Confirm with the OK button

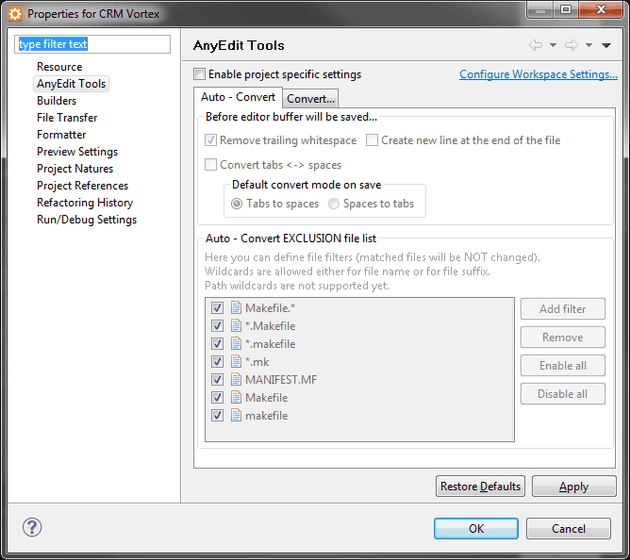pos(476,529)
